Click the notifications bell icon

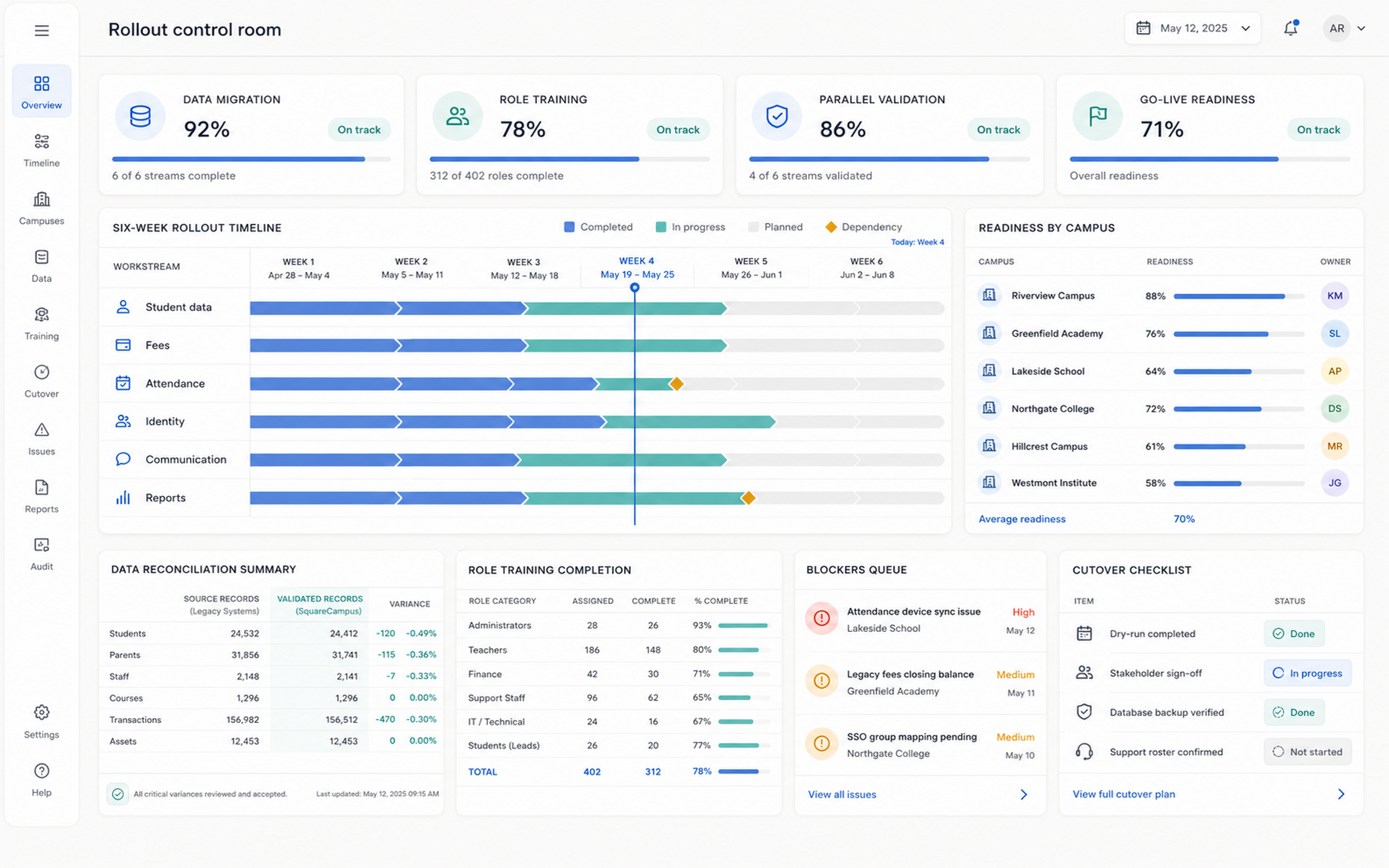[1290, 28]
